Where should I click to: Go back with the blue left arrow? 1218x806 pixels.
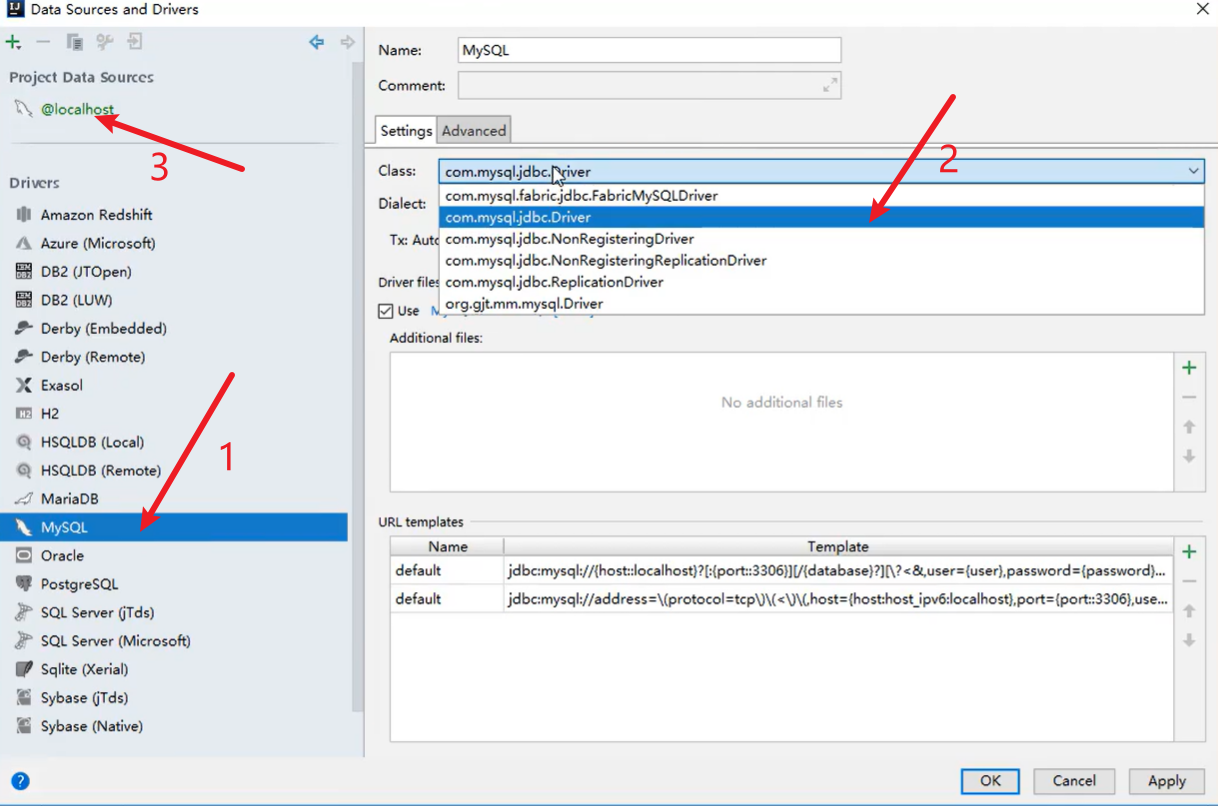click(x=317, y=42)
